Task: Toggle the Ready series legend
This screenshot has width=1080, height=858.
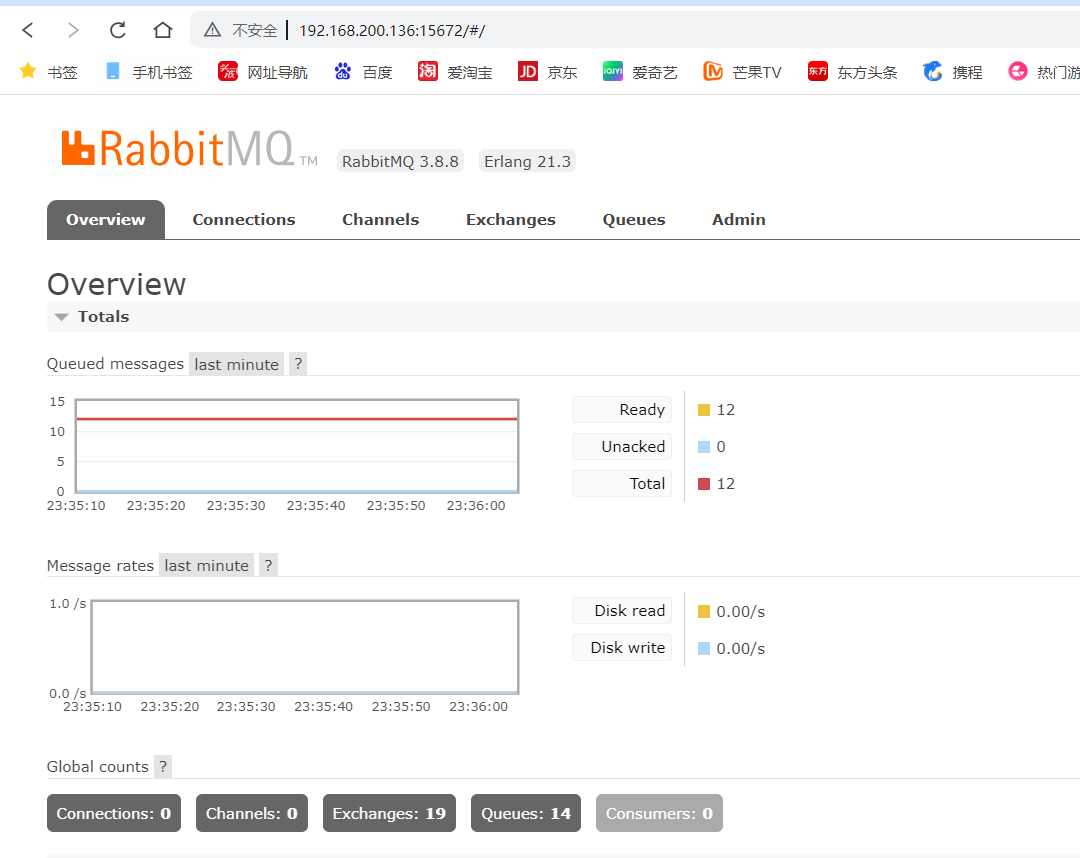Action: coord(622,410)
